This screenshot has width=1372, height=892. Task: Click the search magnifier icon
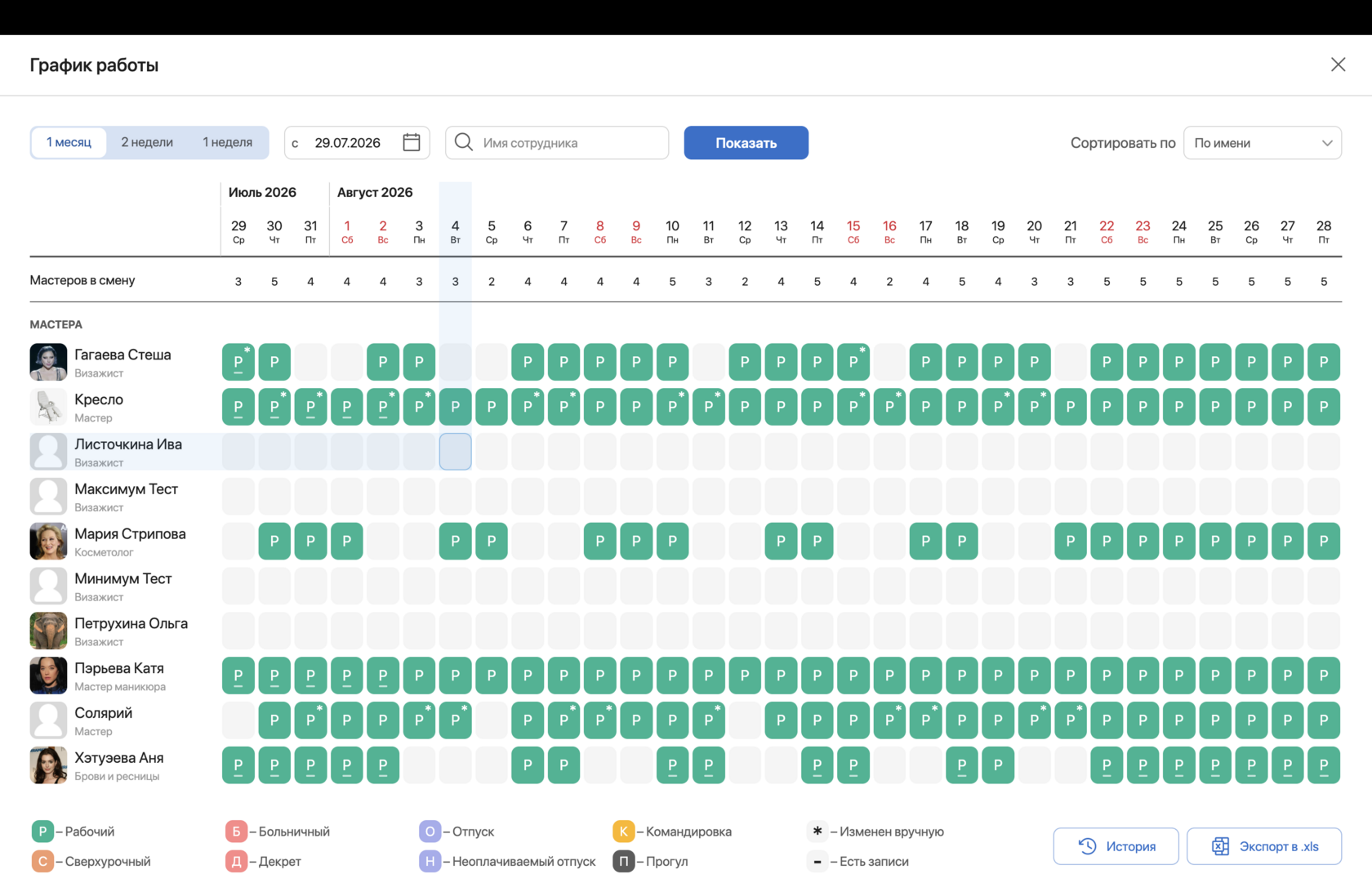(x=464, y=142)
